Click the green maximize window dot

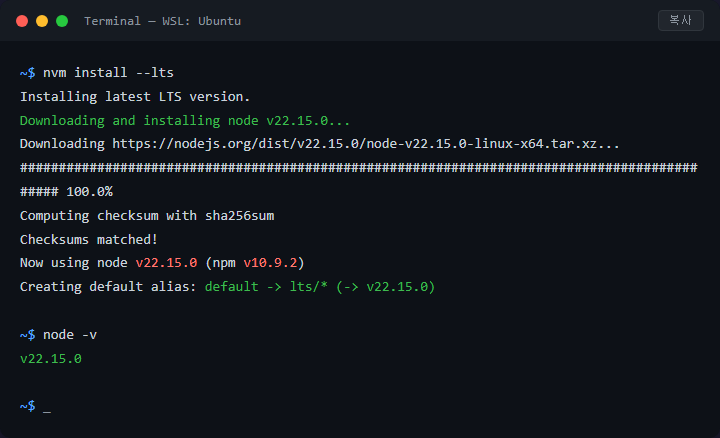pos(62,21)
